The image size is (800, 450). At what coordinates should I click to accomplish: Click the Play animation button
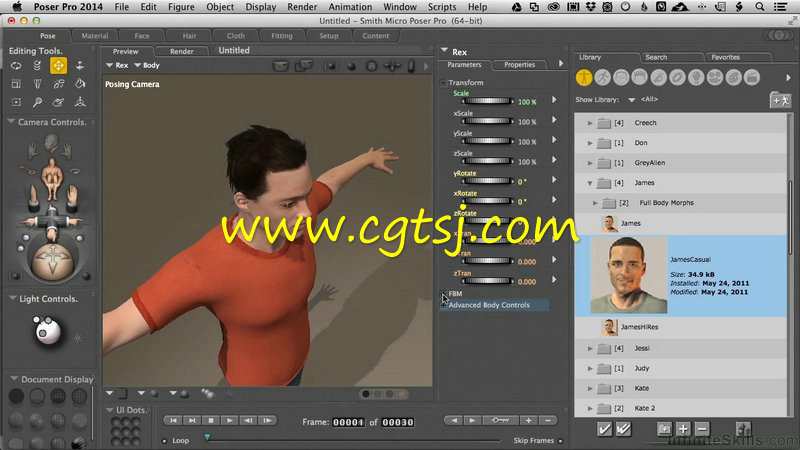tap(230, 421)
